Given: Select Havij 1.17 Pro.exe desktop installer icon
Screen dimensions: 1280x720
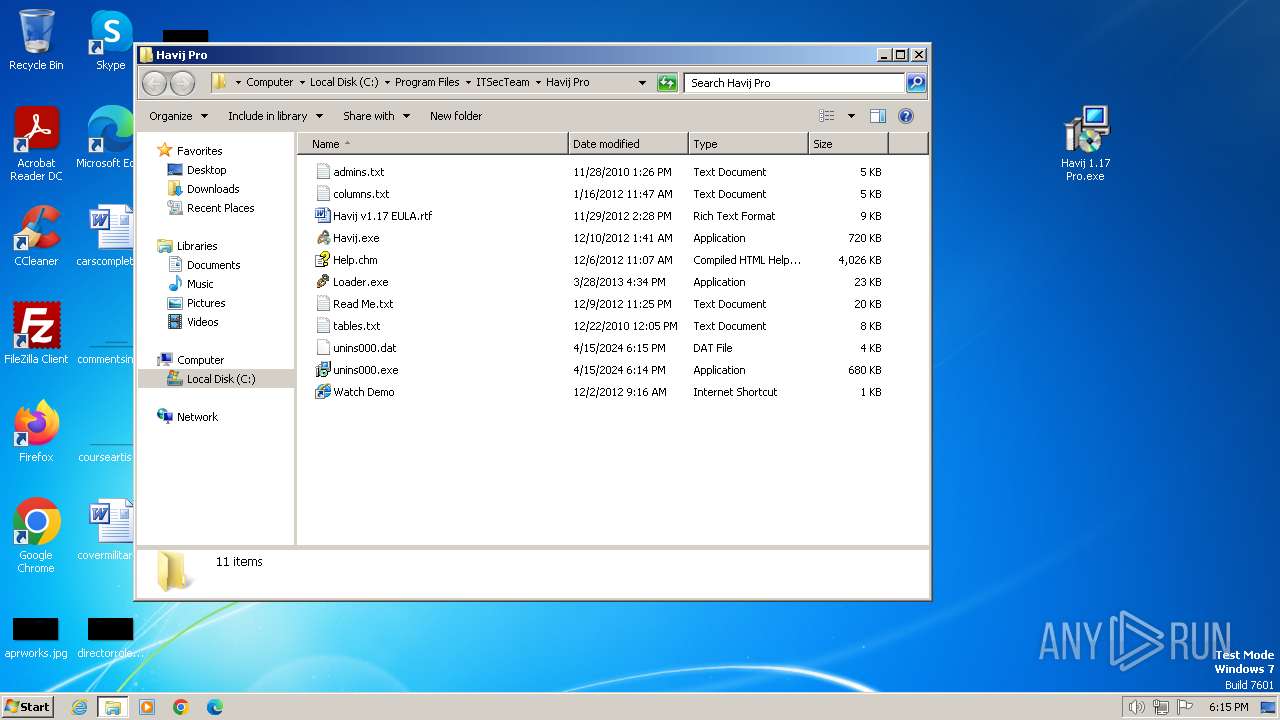Looking at the screenshot, I should coord(1085,144).
